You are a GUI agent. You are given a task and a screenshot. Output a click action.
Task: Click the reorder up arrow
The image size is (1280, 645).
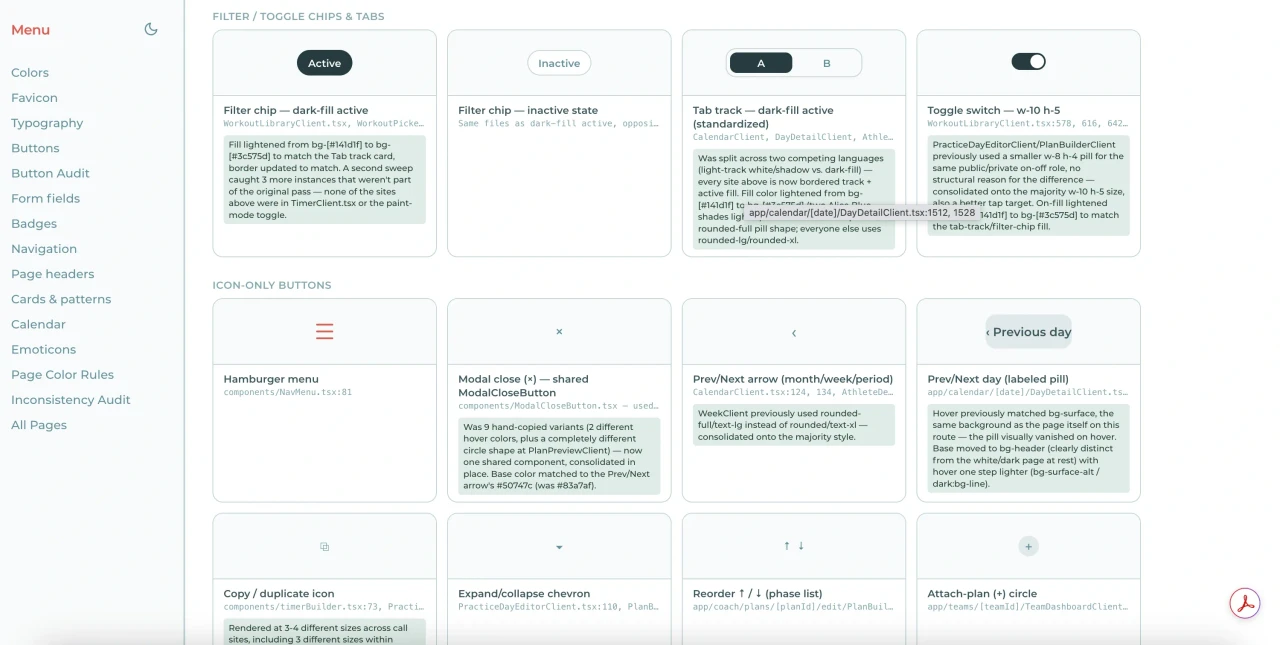pos(787,546)
